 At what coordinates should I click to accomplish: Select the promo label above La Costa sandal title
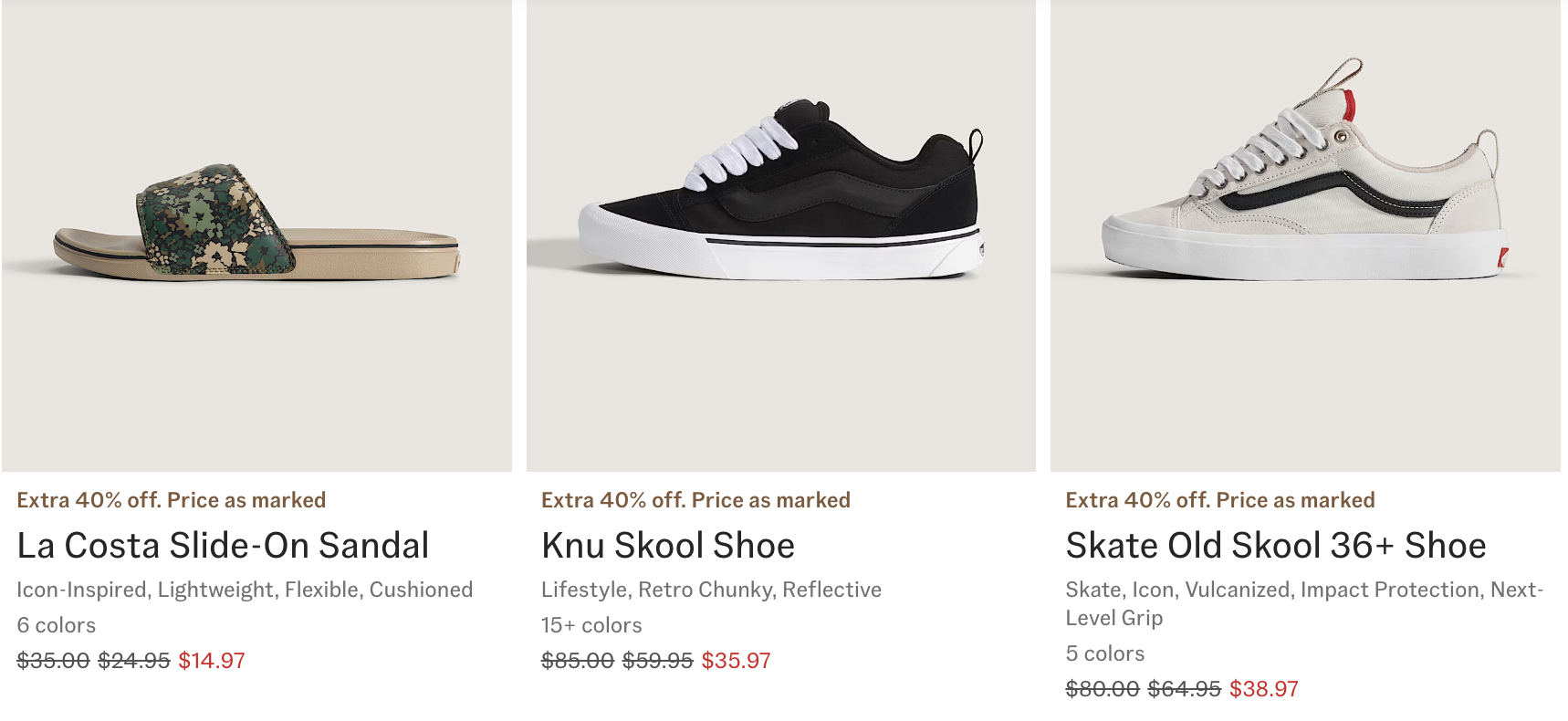172,500
